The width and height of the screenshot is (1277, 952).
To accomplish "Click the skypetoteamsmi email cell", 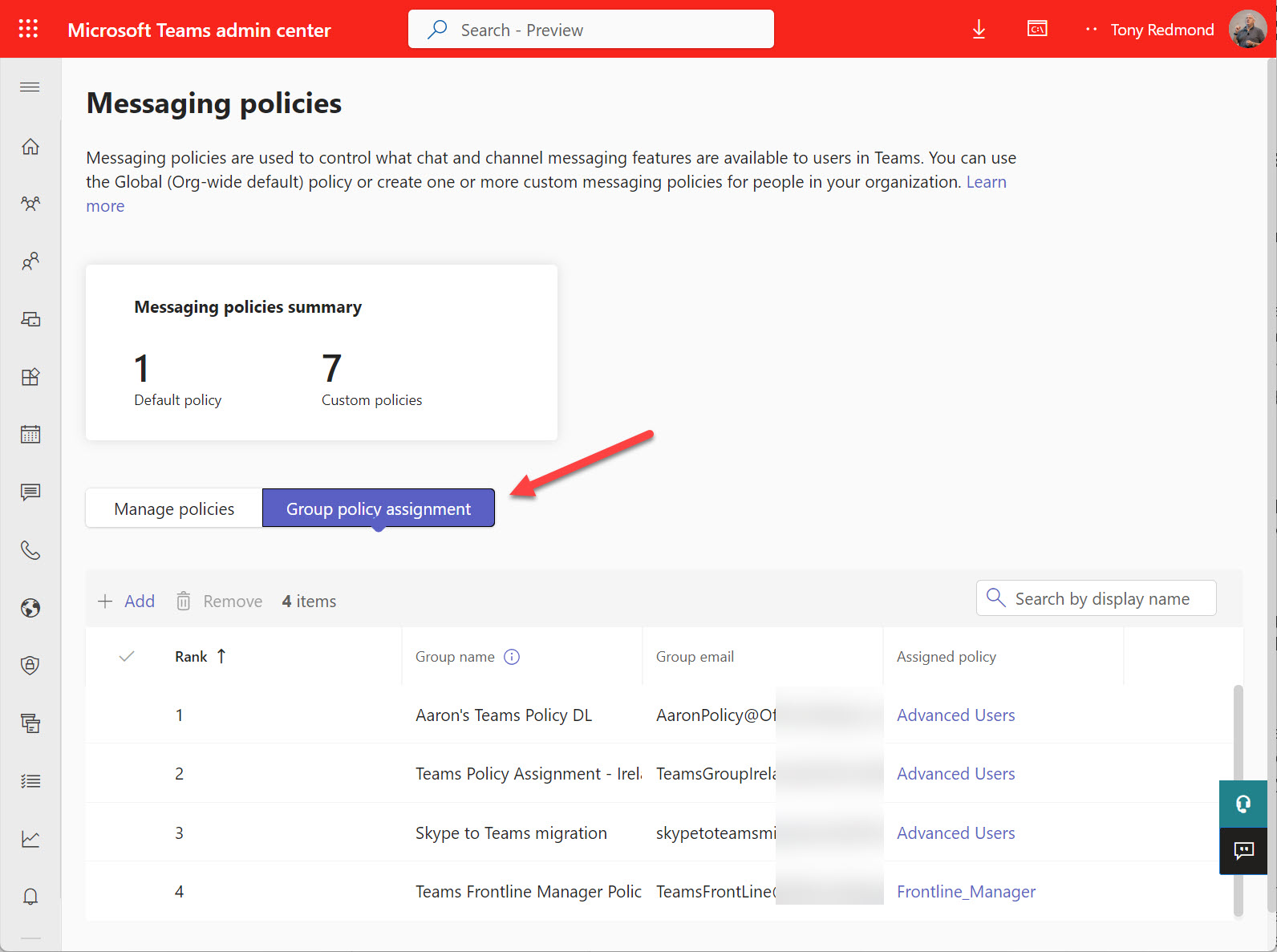I will pyautogui.click(x=716, y=832).
